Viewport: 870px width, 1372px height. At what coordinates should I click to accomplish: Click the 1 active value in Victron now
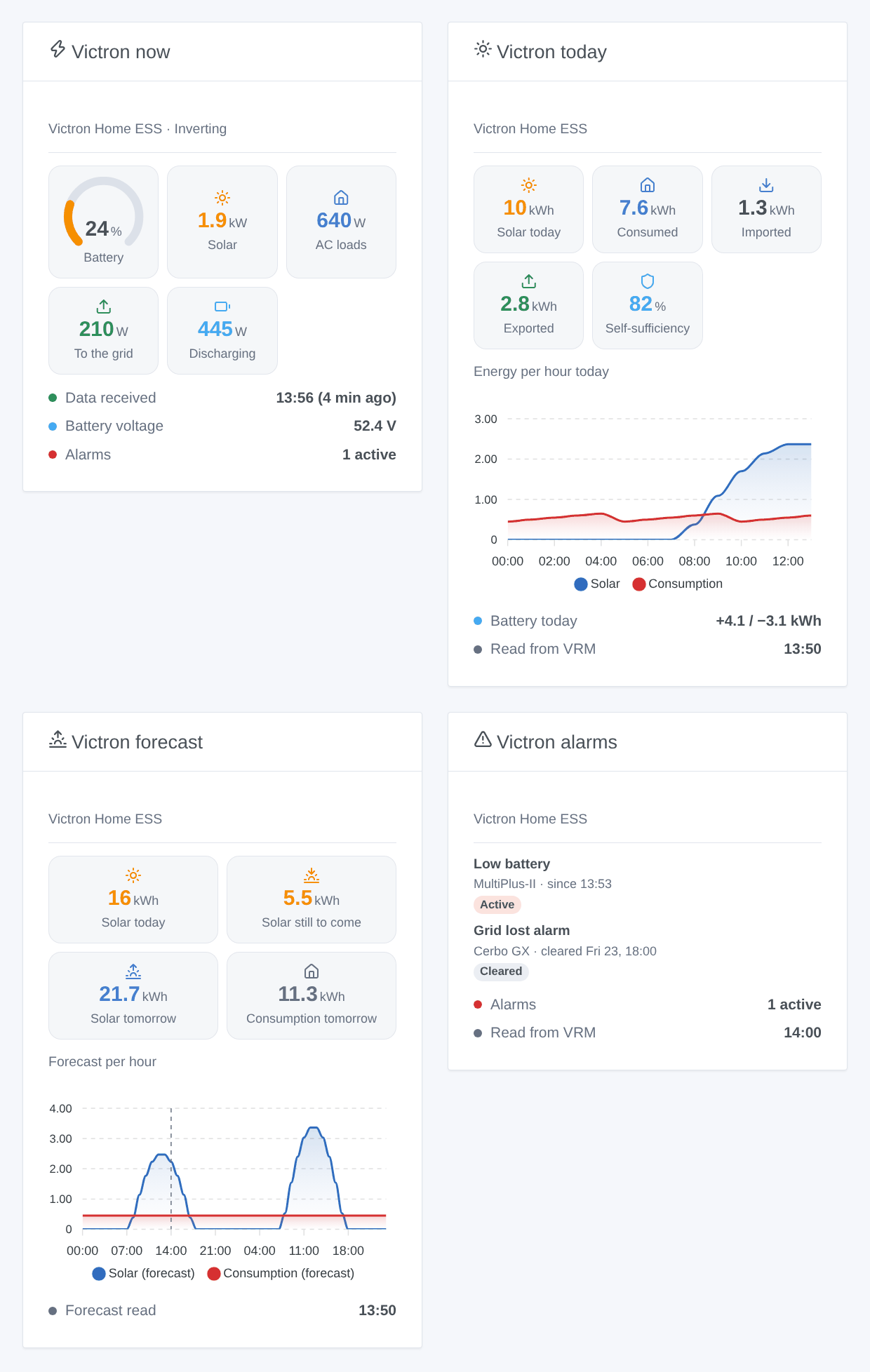coord(369,455)
